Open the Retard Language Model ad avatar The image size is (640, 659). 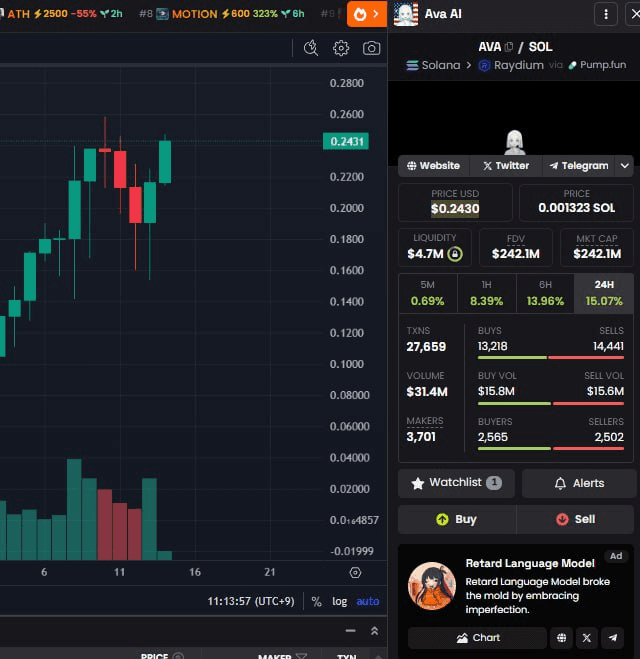432,586
